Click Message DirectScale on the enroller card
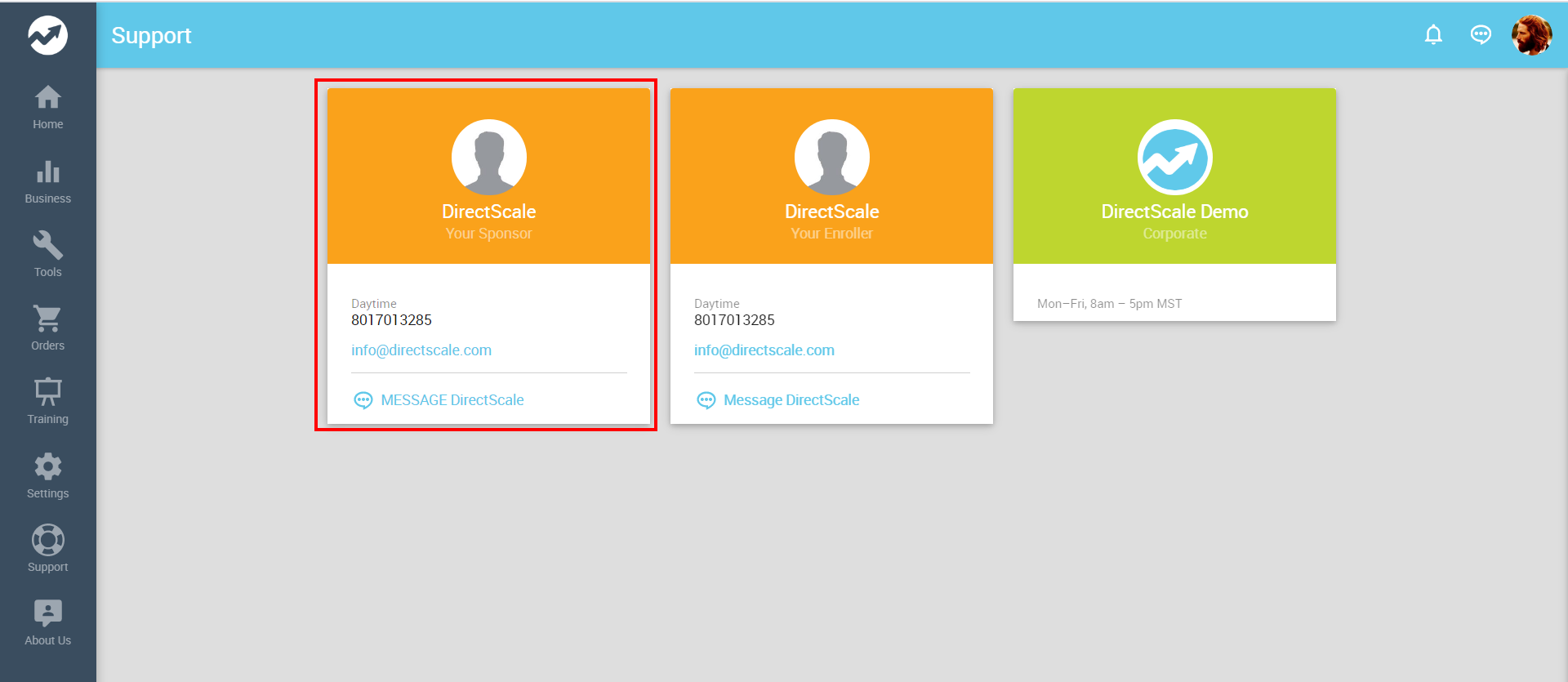Viewport: 1568px width, 682px height. click(791, 400)
